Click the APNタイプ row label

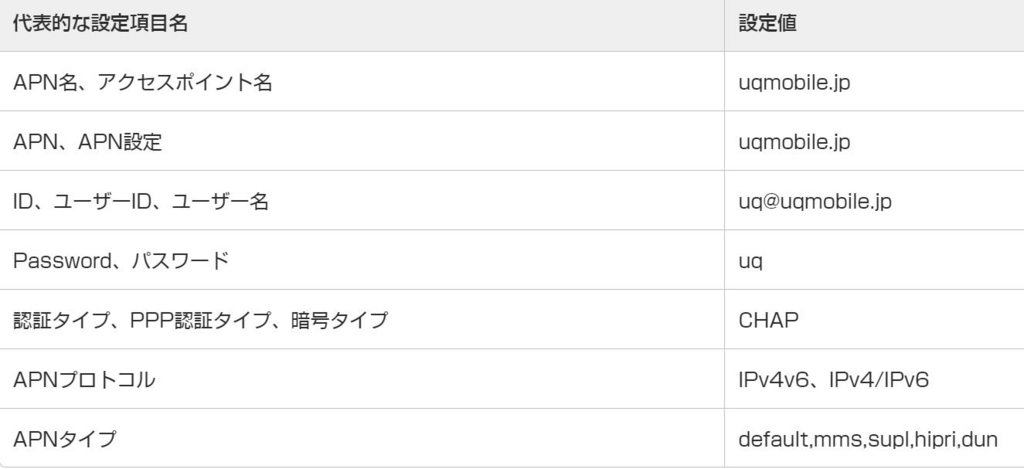(x=64, y=439)
